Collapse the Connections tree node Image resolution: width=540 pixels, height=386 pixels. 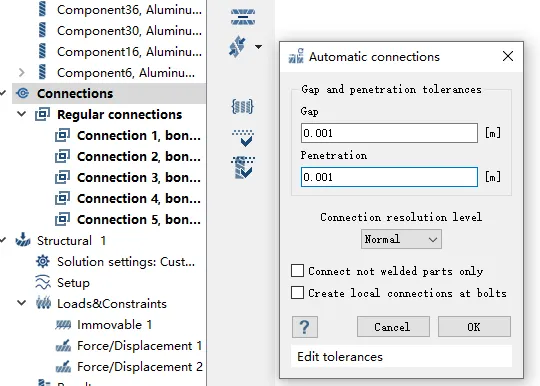pos(3,93)
